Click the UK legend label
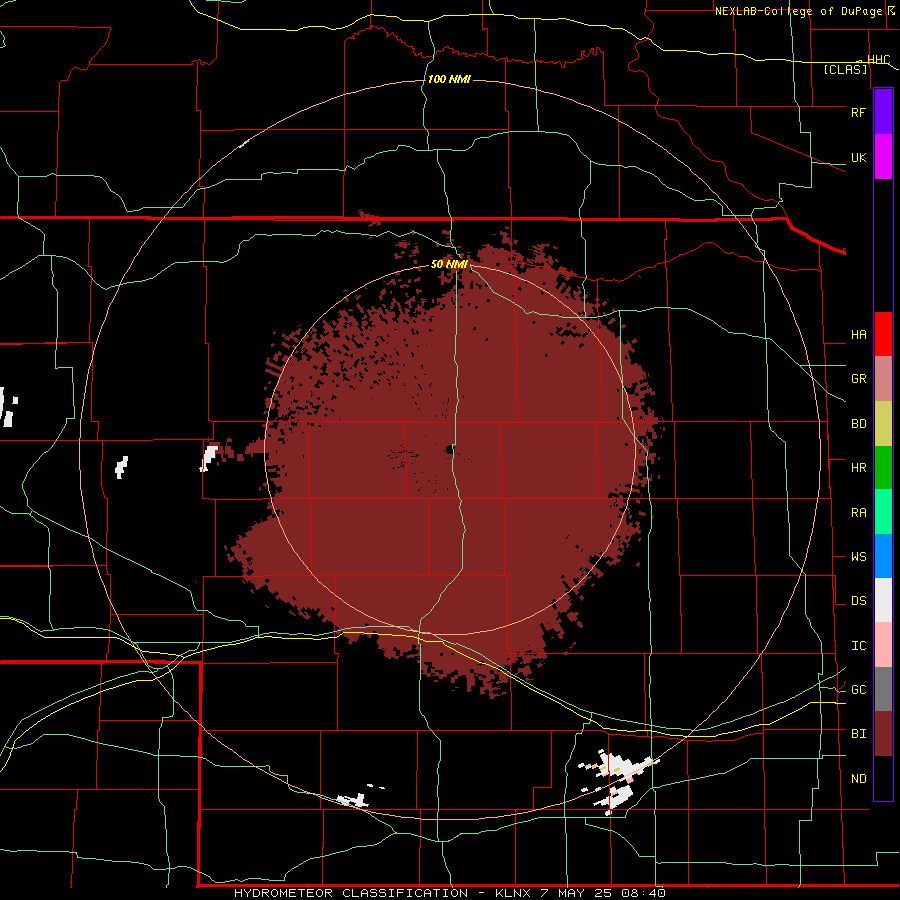Image resolution: width=900 pixels, height=900 pixels. pyautogui.click(x=858, y=158)
